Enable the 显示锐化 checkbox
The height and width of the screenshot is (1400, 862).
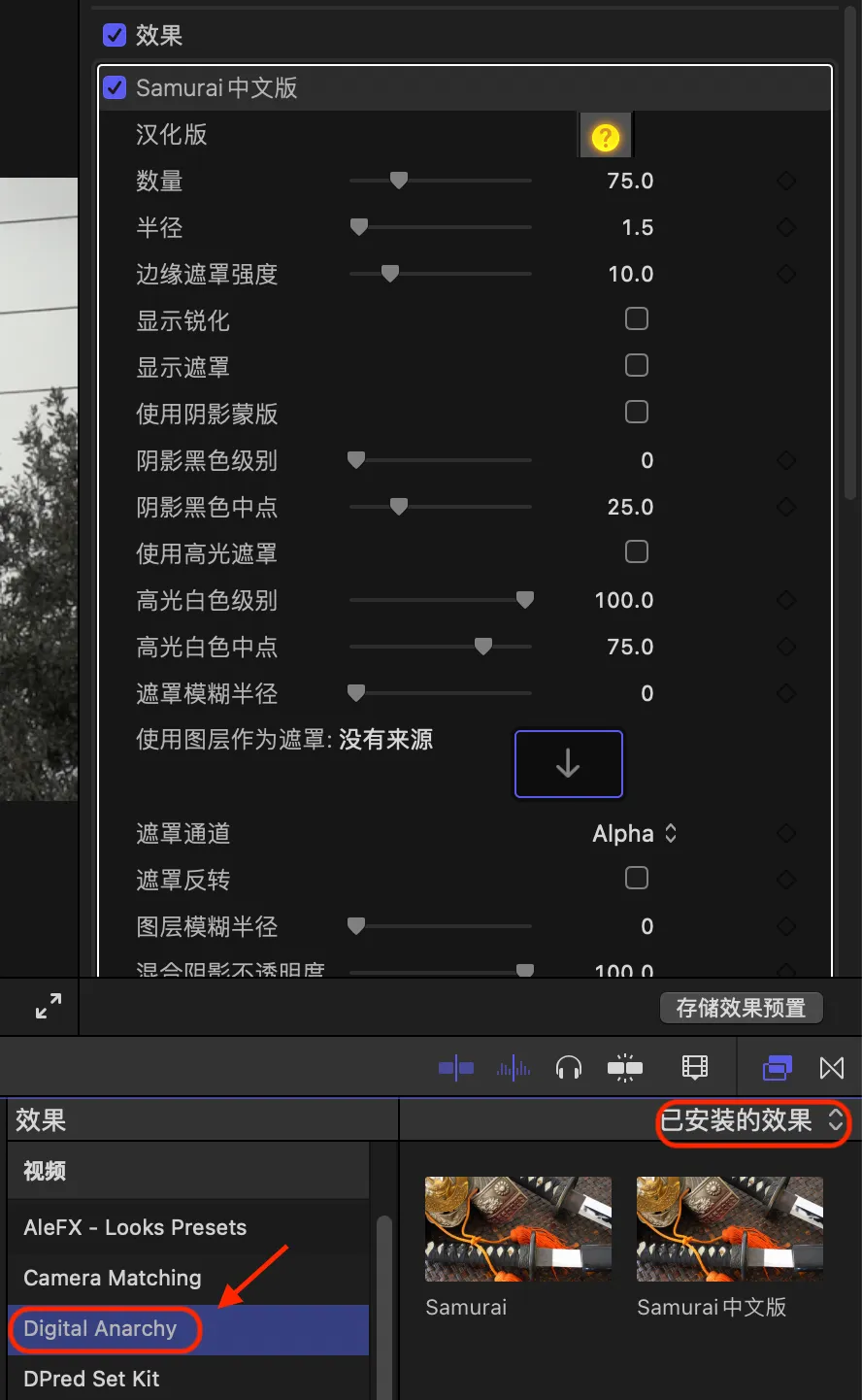click(637, 319)
